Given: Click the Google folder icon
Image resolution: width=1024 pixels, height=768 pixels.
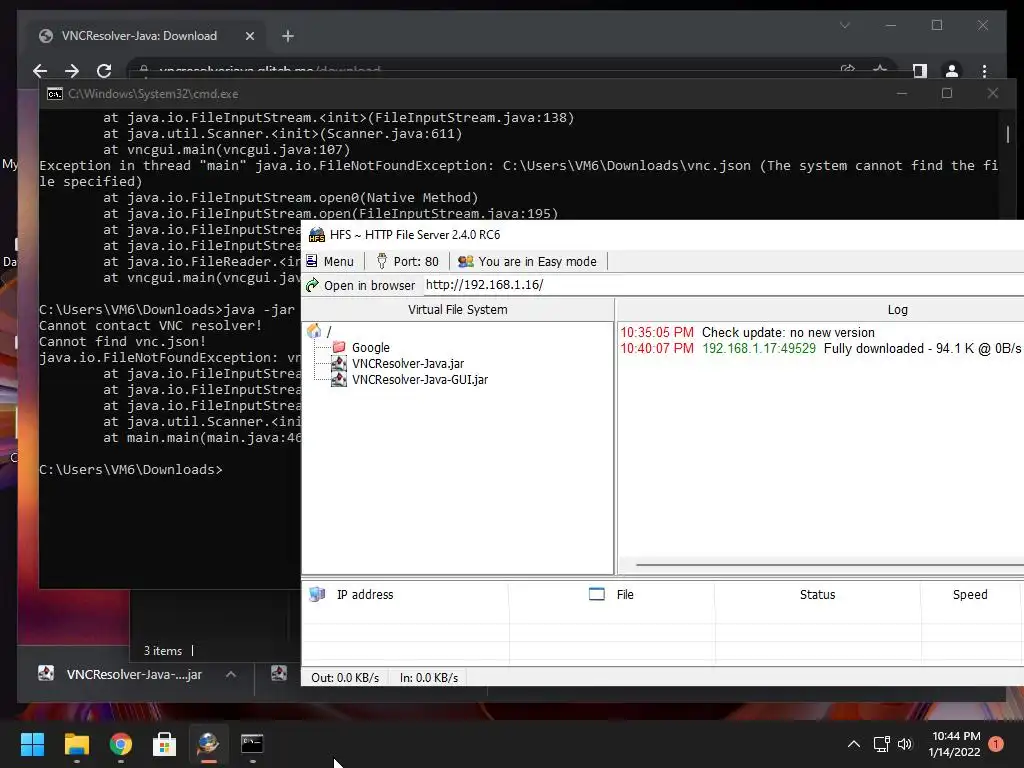Looking at the screenshot, I should [x=339, y=347].
